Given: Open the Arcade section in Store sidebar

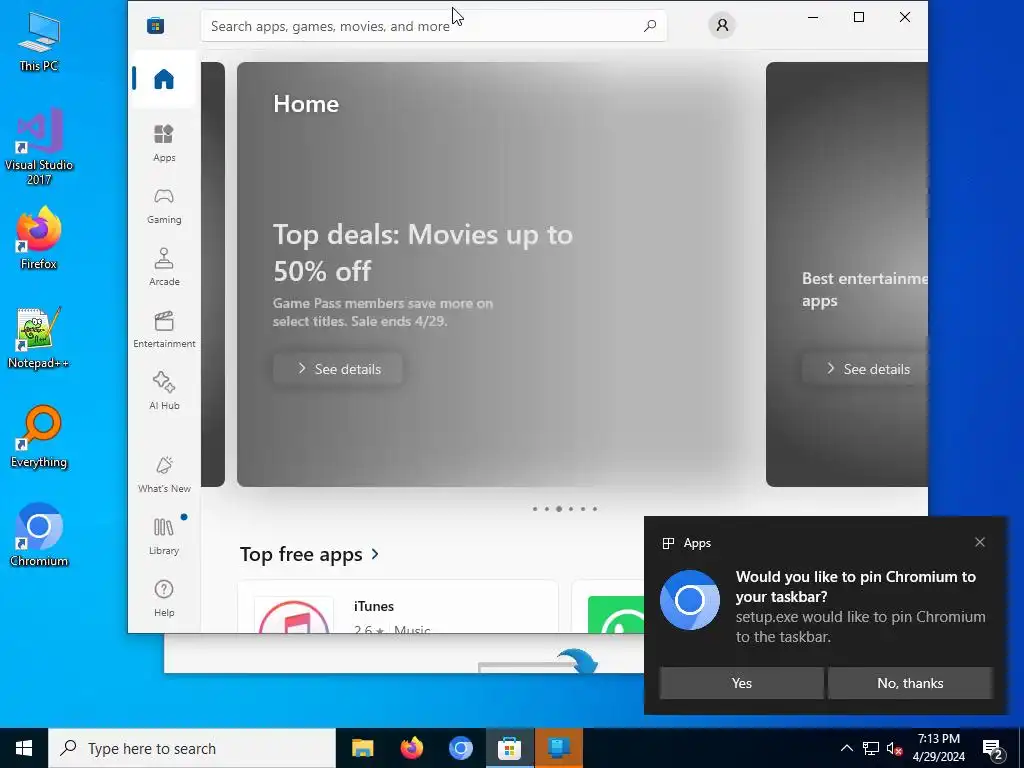Looking at the screenshot, I should [164, 266].
